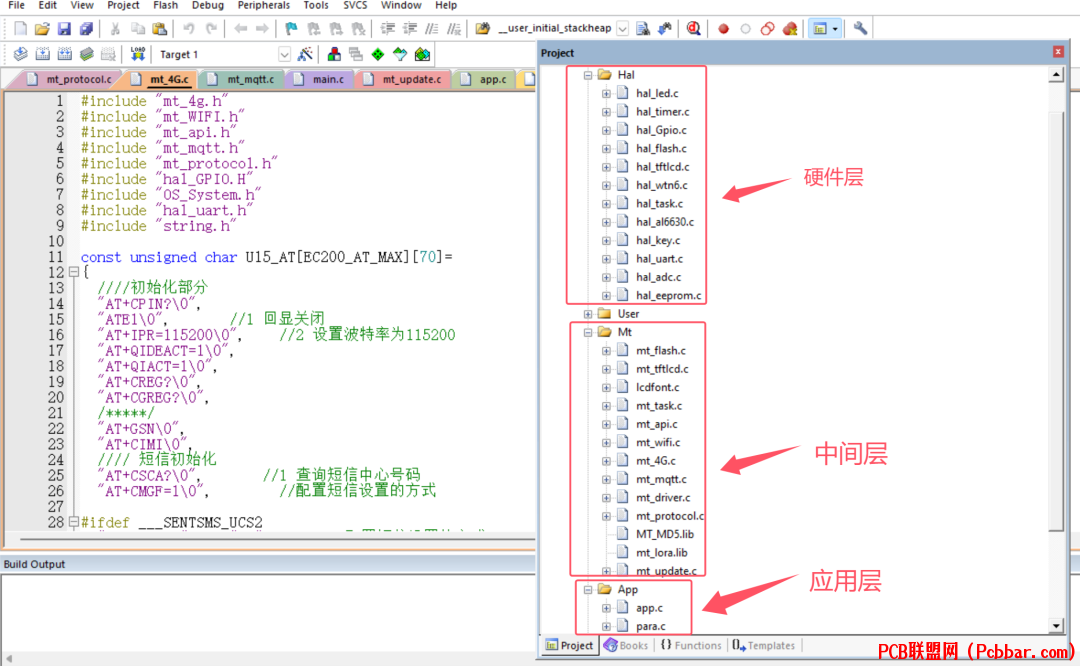Open the find text combo dropdown

[622, 28]
